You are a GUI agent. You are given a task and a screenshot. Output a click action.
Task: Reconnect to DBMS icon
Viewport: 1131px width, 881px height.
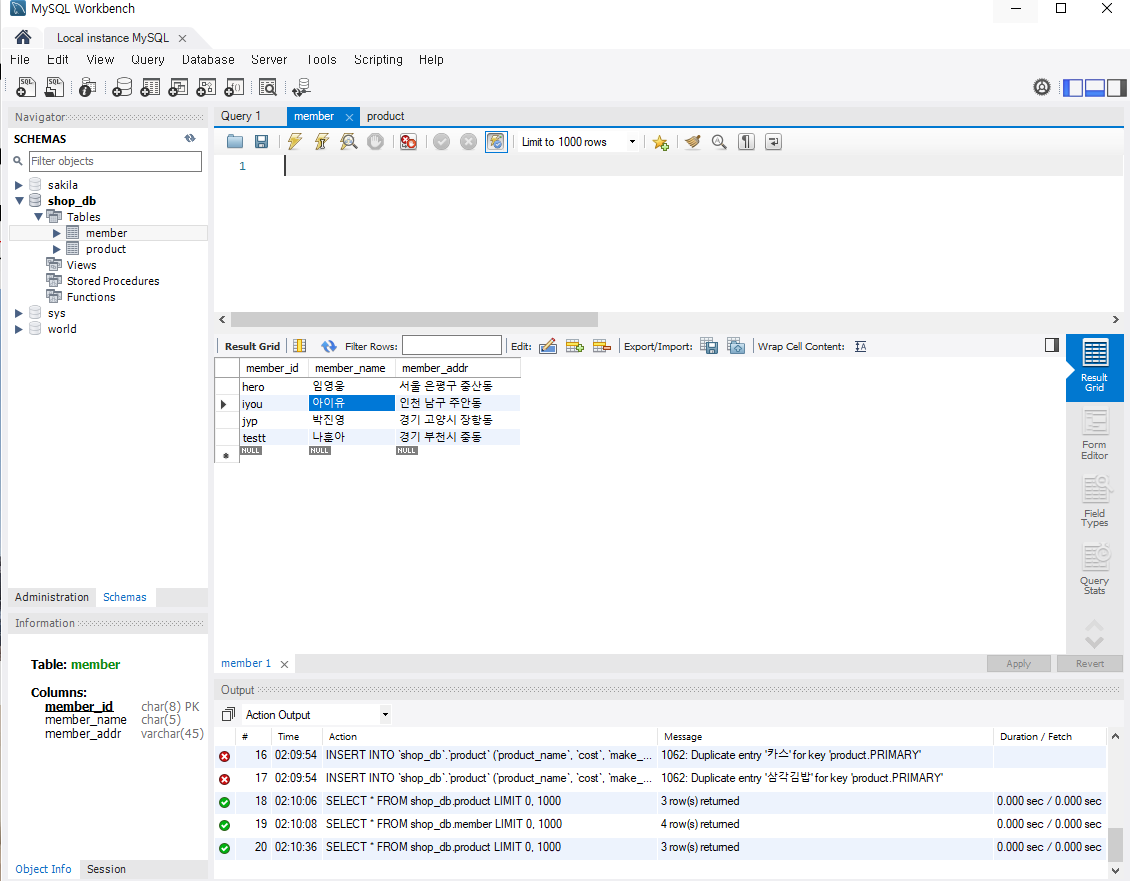pos(301,87)
